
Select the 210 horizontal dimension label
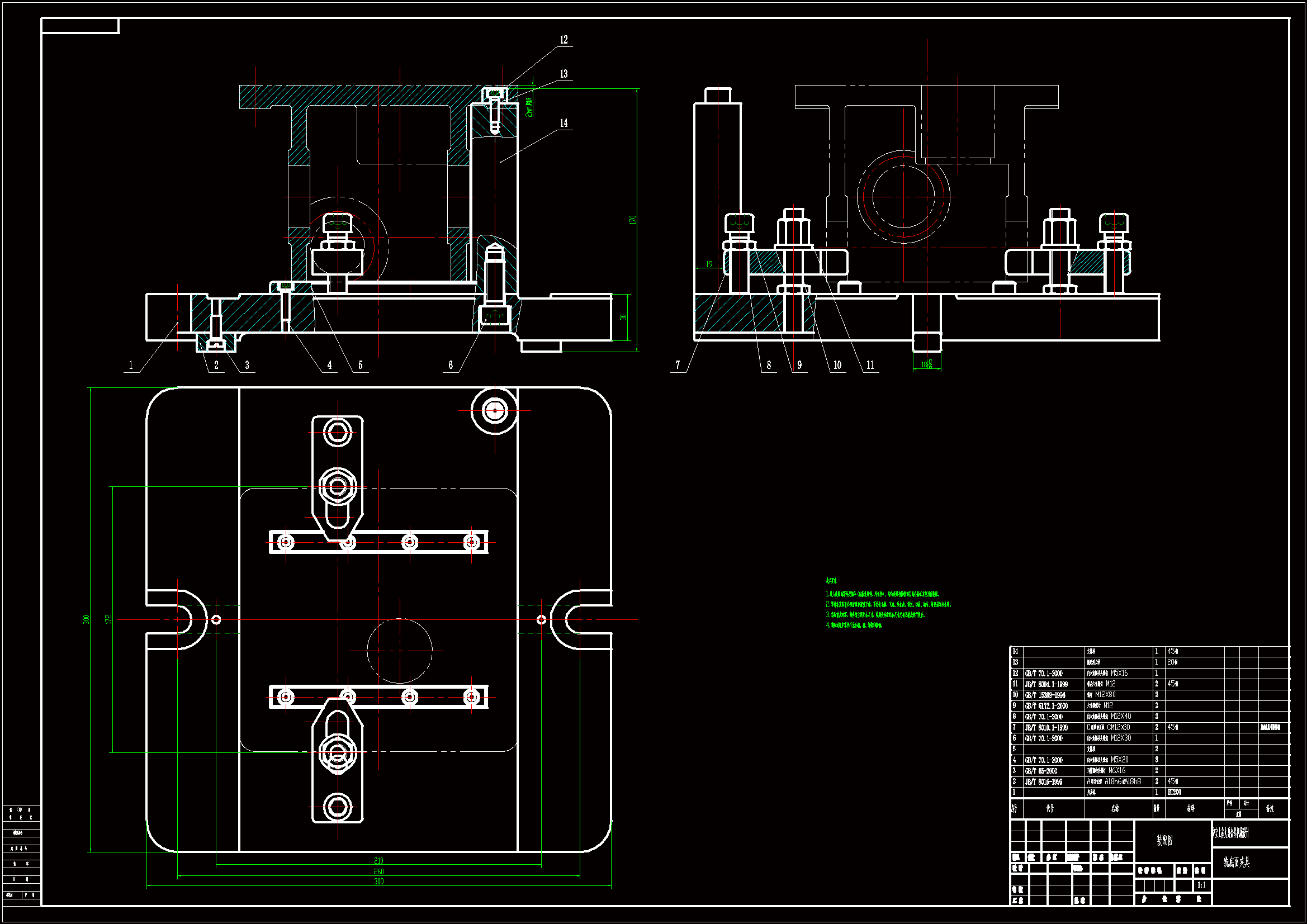378,861
